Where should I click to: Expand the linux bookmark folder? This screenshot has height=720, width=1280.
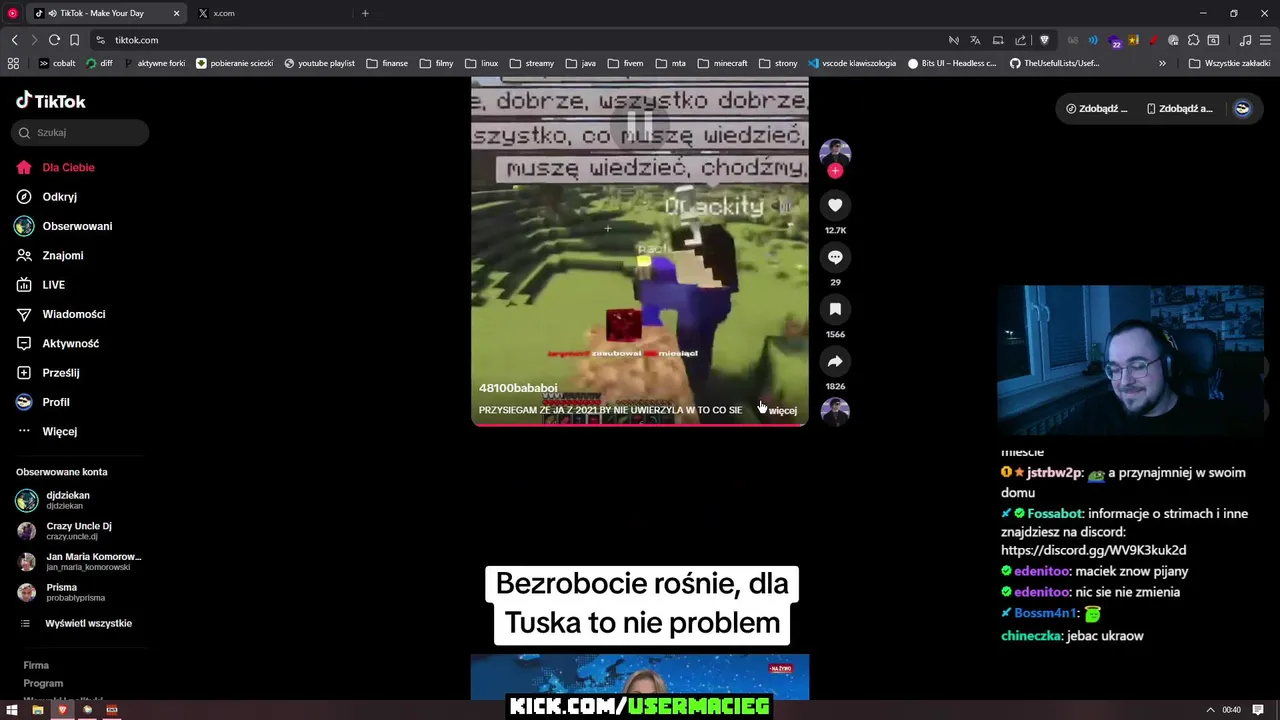tap(481, 63)
